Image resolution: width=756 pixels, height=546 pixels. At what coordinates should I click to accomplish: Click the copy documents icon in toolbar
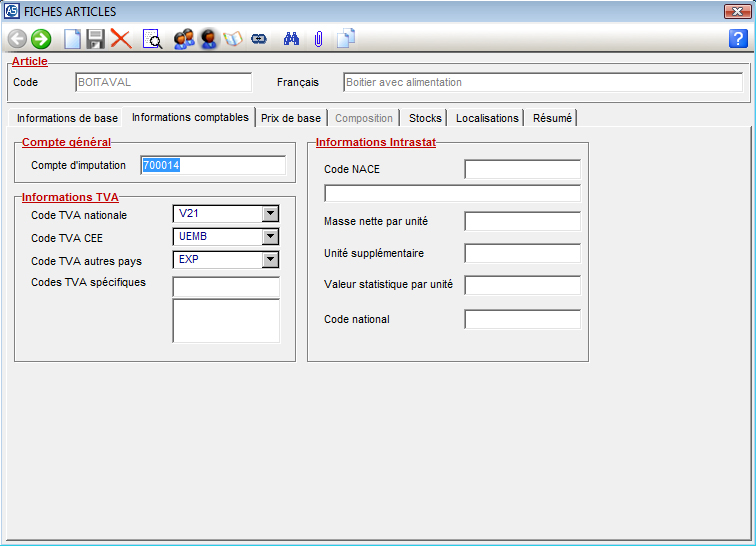click(x=346, y=39)
